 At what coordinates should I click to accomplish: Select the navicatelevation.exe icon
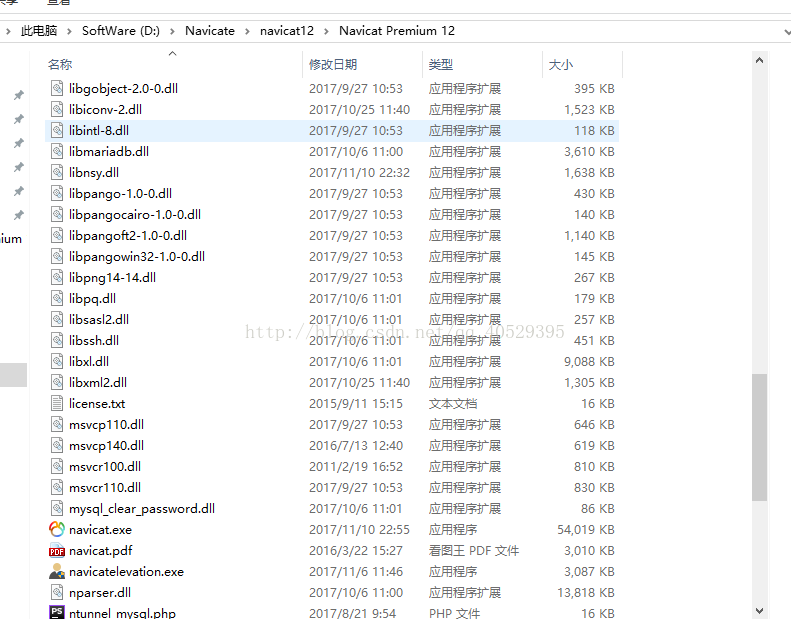click(x=57, y=571)
